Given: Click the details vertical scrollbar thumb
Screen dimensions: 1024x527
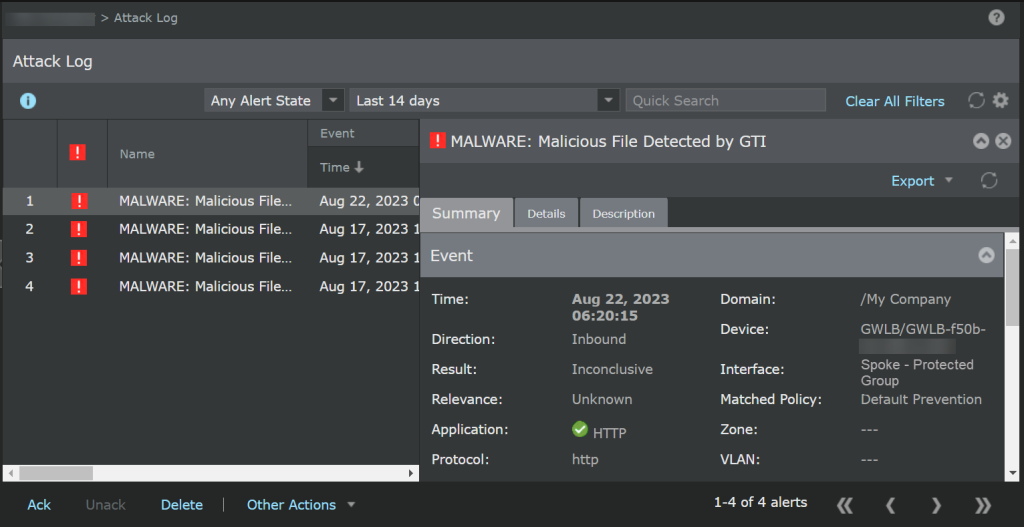Looking at the screenshot, I should click(x=1012, y=286).
